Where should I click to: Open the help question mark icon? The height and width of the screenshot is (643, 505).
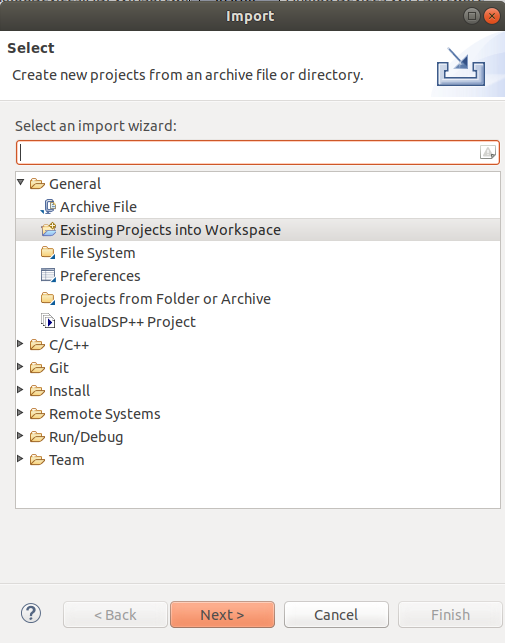(x=31, y=613)
